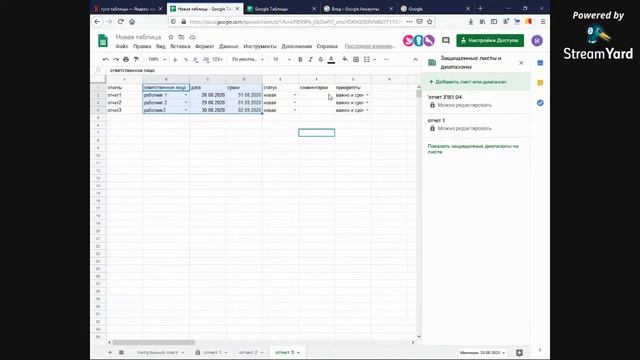Undo the last action
Image resolution: width=640 pixels, height=360 pixels.
(x=106, y=60)
